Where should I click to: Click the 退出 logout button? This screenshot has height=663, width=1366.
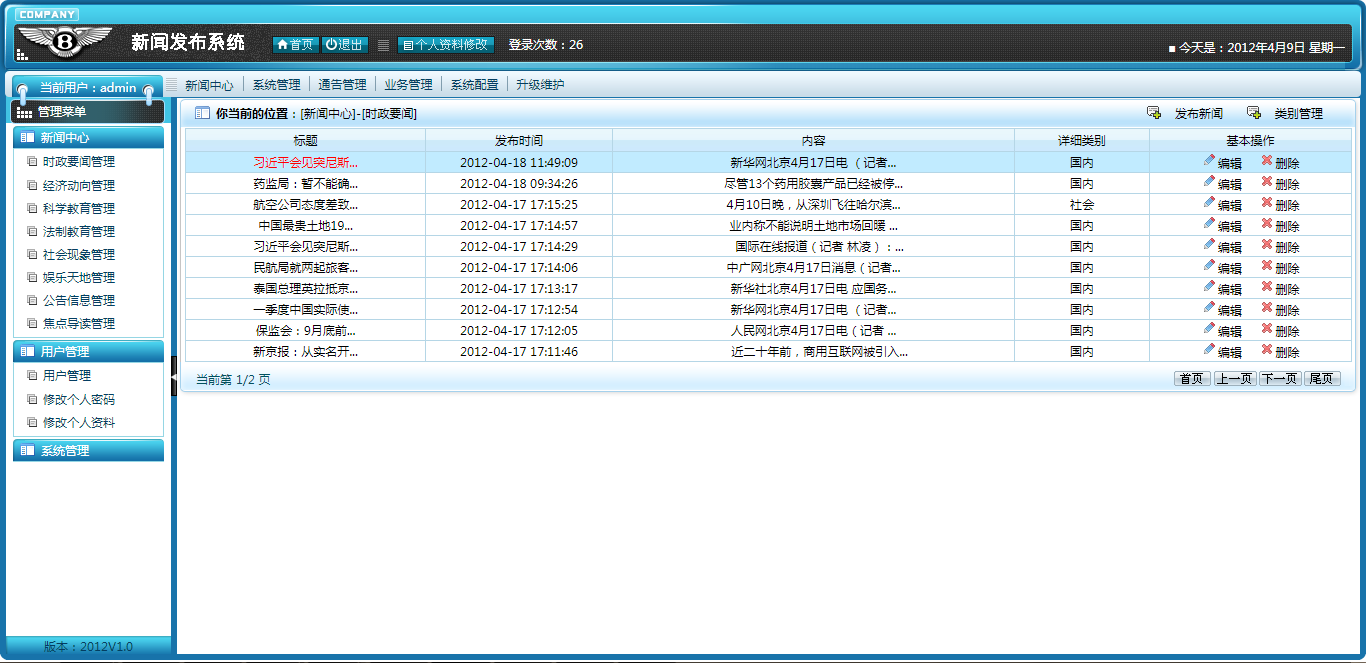coord(345,45)
